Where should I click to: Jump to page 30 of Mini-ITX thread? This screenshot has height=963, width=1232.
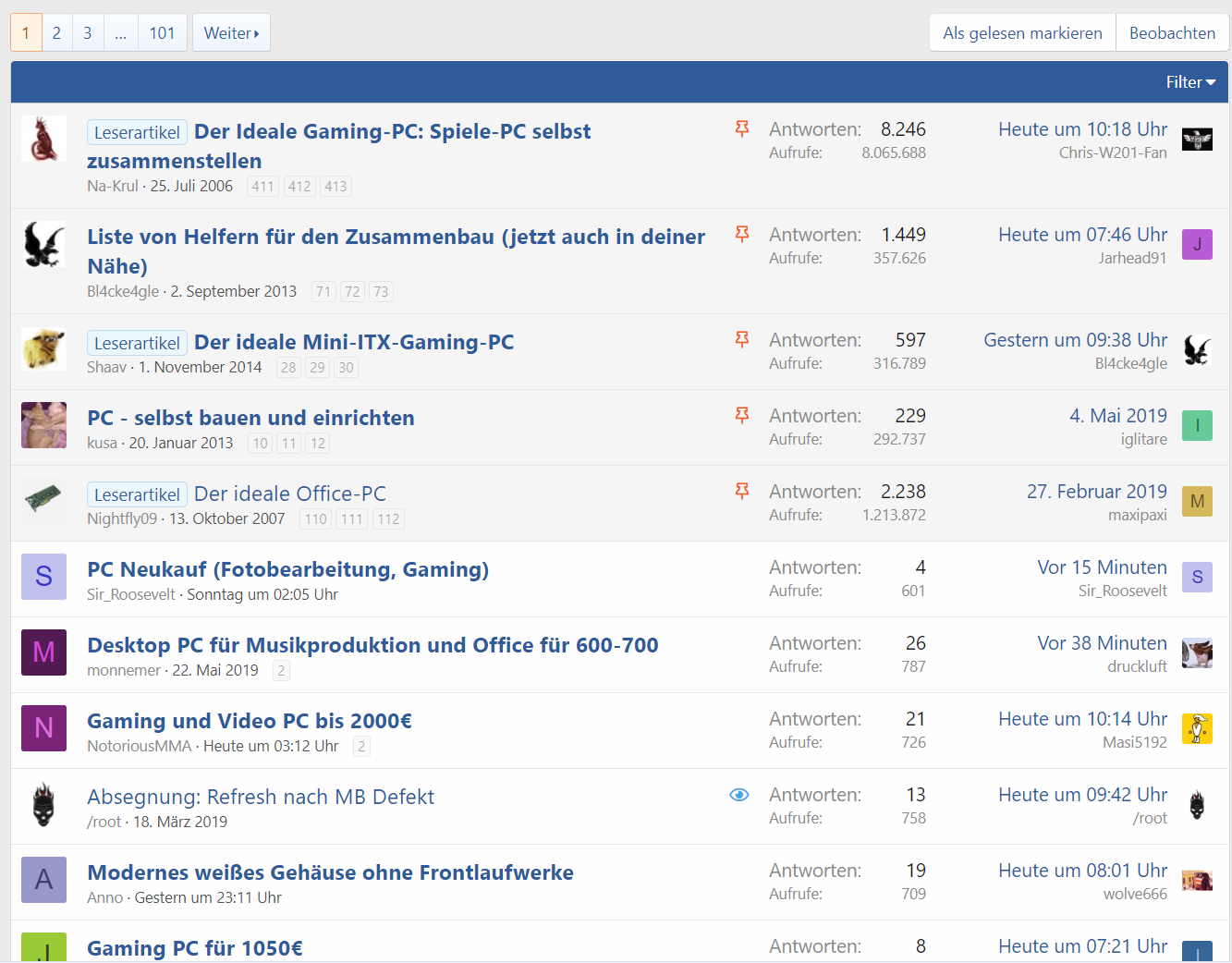[x=346, y=367]
